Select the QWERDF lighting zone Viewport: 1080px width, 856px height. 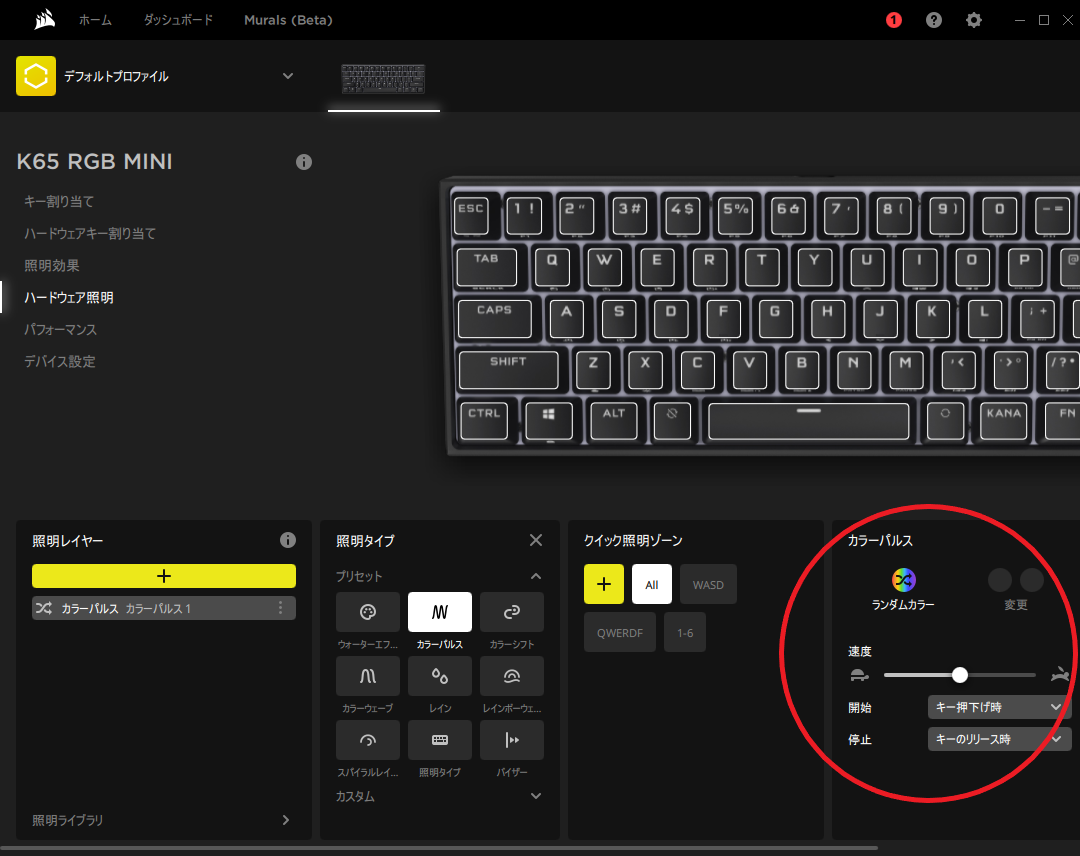[620, 632]
